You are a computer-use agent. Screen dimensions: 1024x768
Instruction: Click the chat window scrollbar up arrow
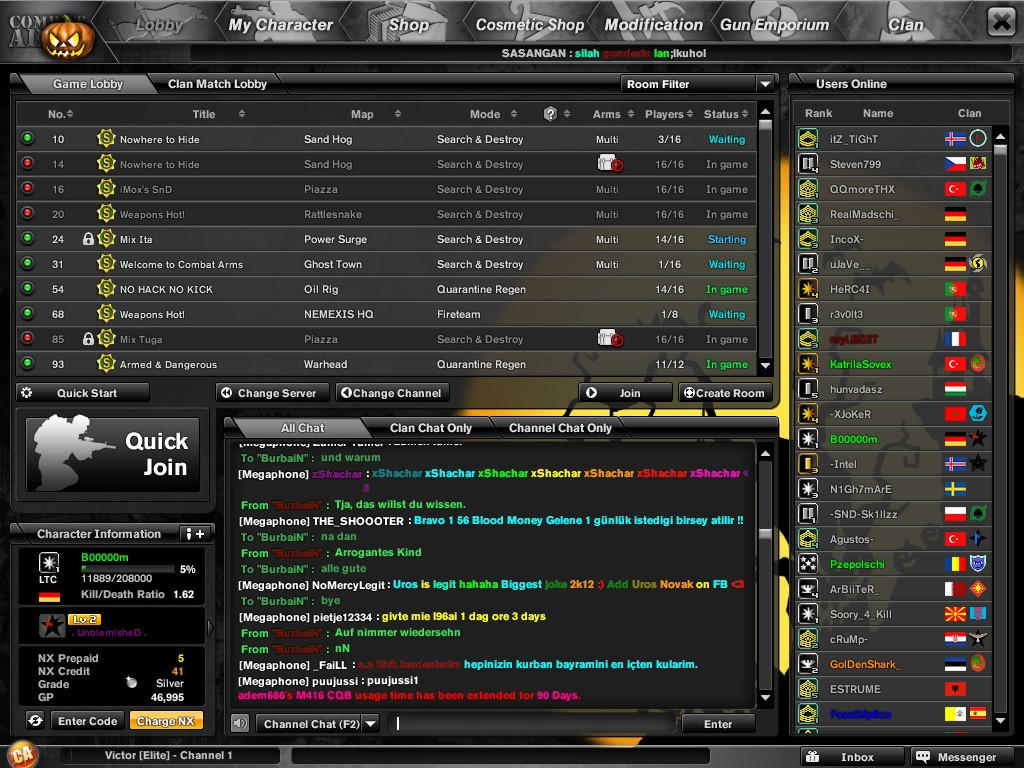(x=765, y=453)
